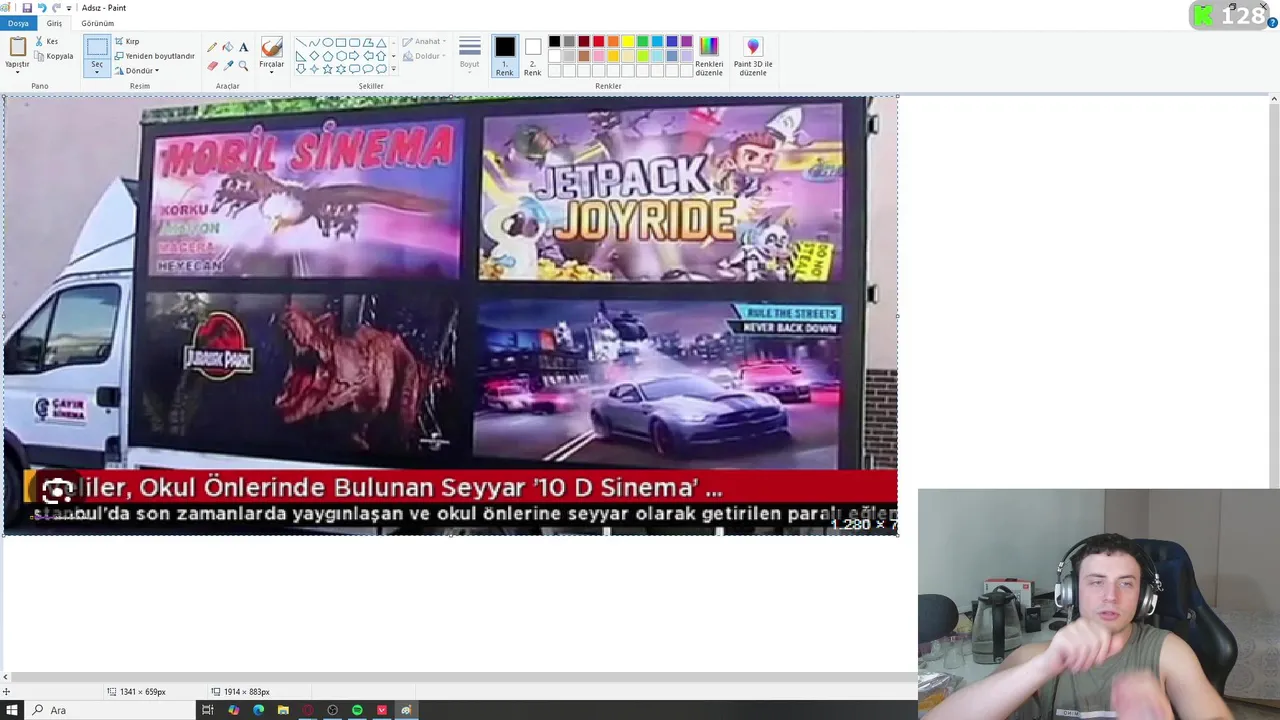Open File Explorer from the taskbar
This screenshot has height=720, width=1280.
click(x=283, y=710)
